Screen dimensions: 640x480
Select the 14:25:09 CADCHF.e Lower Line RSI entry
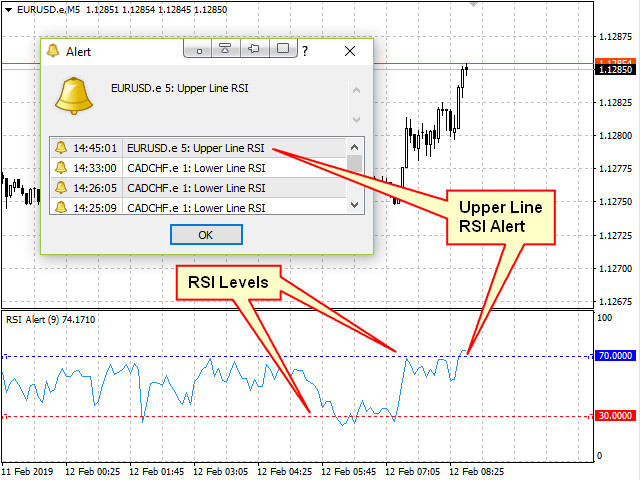(x=198, y=206)
